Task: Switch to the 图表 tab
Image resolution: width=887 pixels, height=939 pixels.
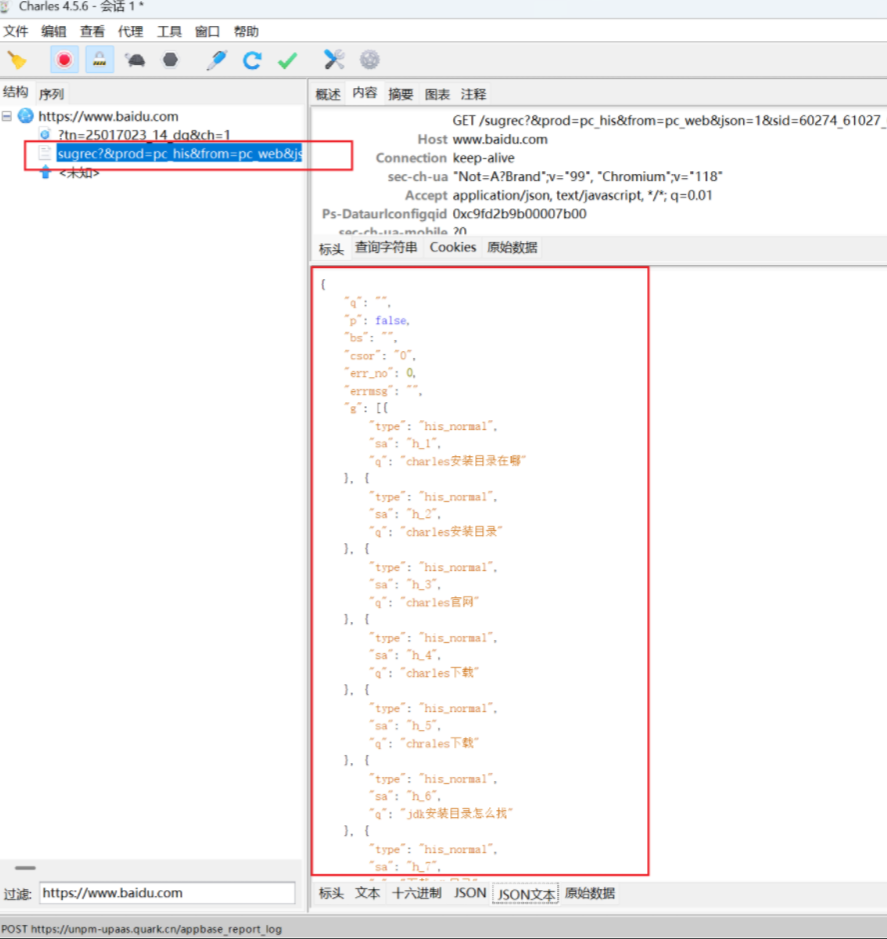Action: (437, 94)
